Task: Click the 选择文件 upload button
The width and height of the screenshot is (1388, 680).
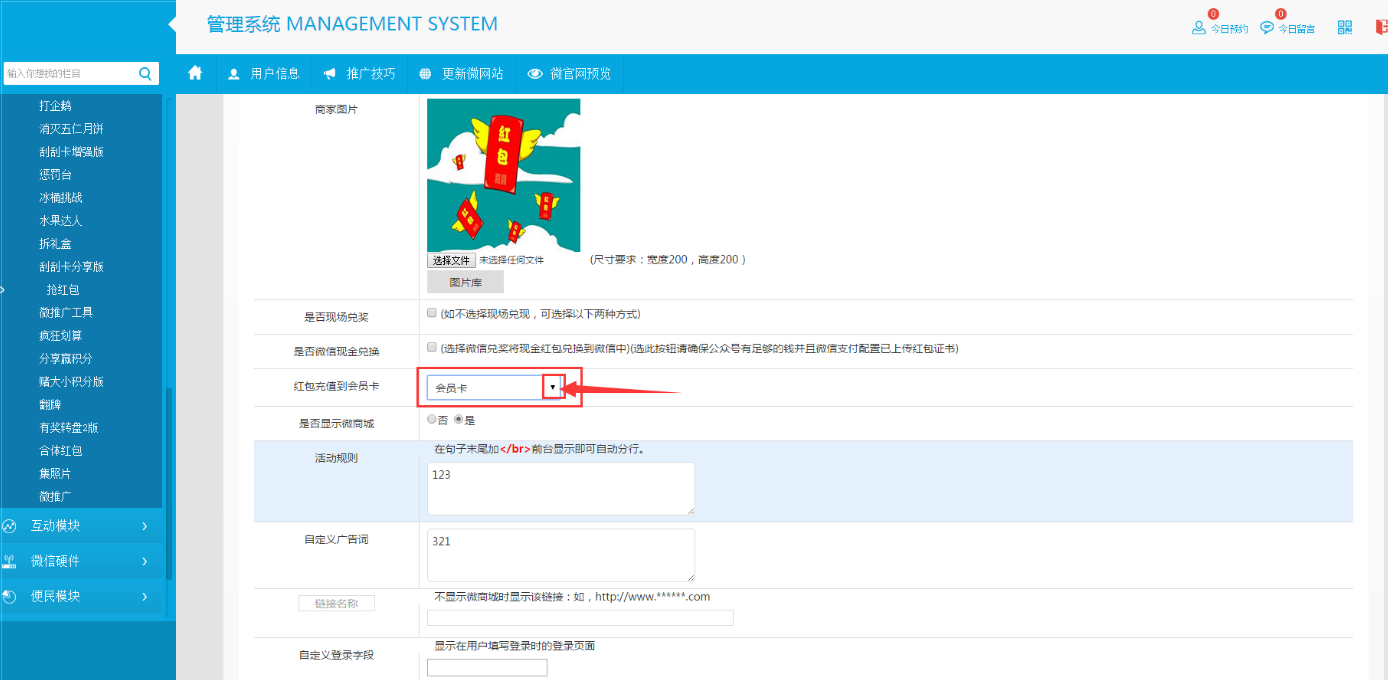Action: pos(451,260)
